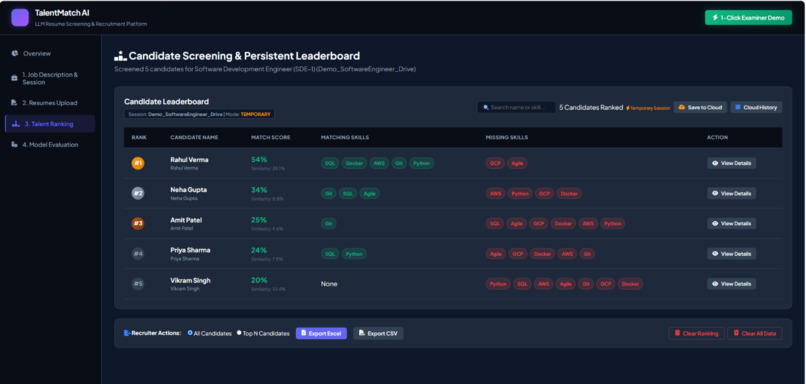
Task: Click Amit Patel's matching Git tag
Action: point(329,224)
